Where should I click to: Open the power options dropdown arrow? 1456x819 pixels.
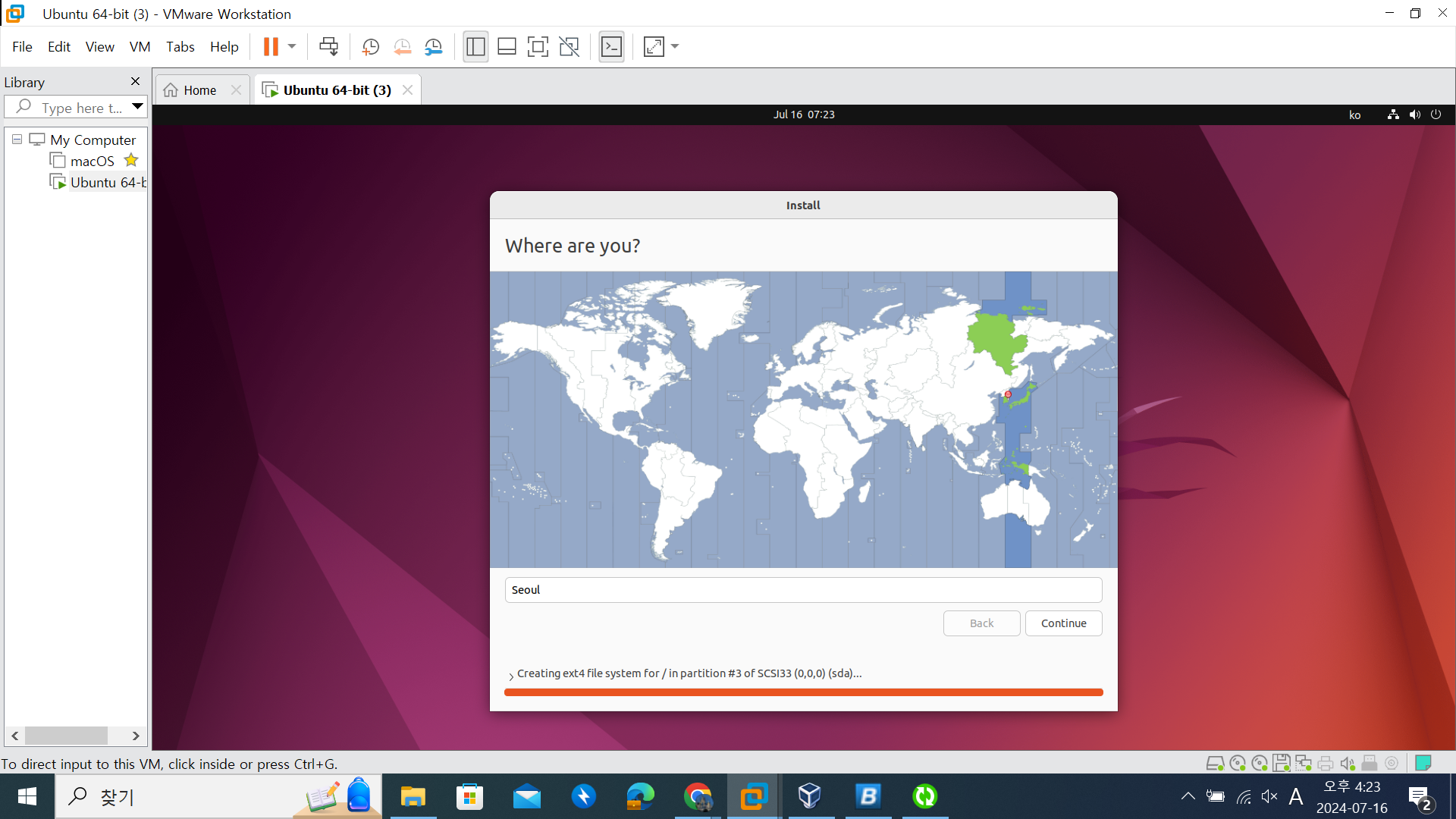pyautogui.click(x=292, y=47)
